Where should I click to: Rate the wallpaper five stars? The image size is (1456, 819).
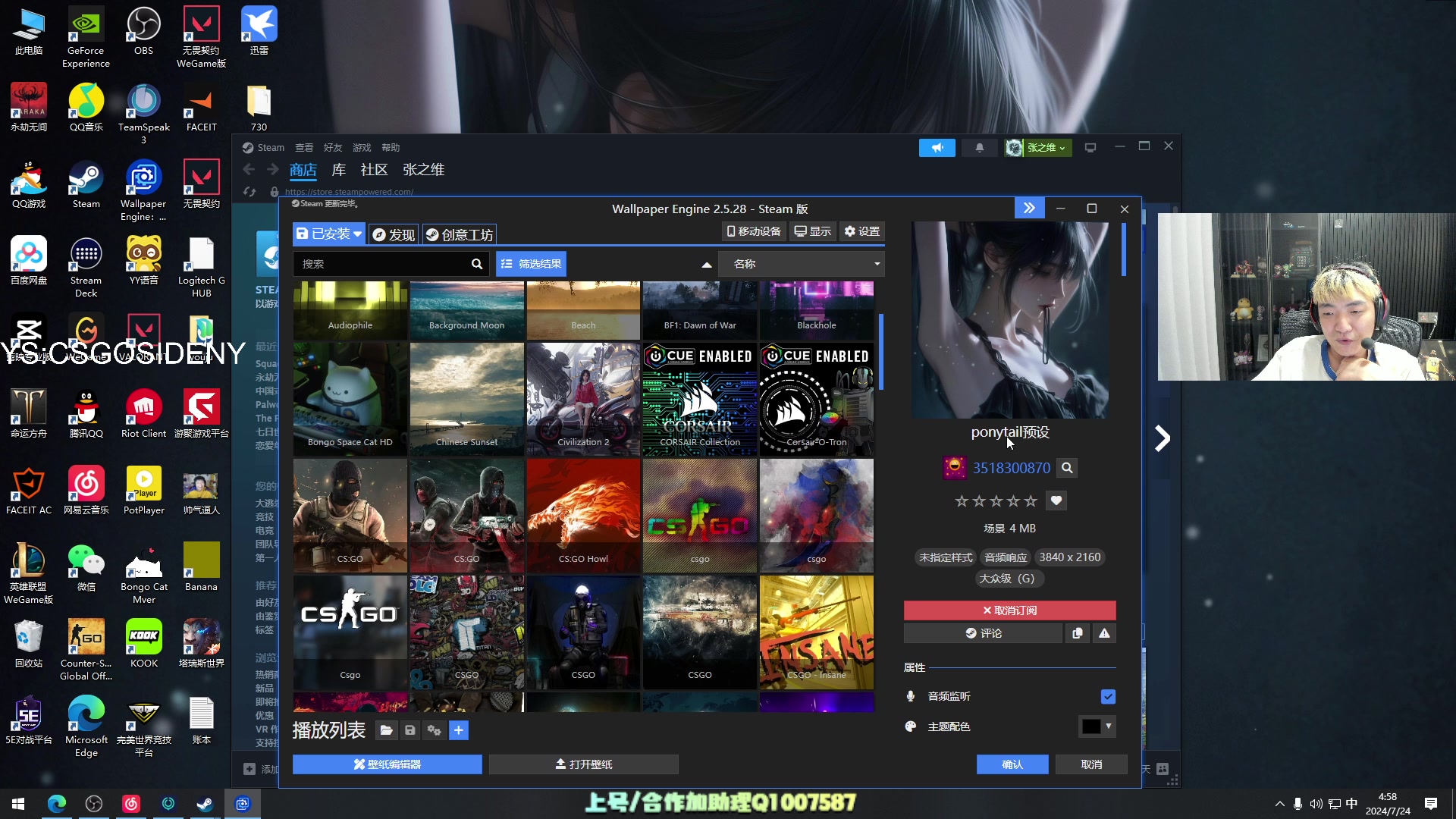click(x=1030, y=501)
